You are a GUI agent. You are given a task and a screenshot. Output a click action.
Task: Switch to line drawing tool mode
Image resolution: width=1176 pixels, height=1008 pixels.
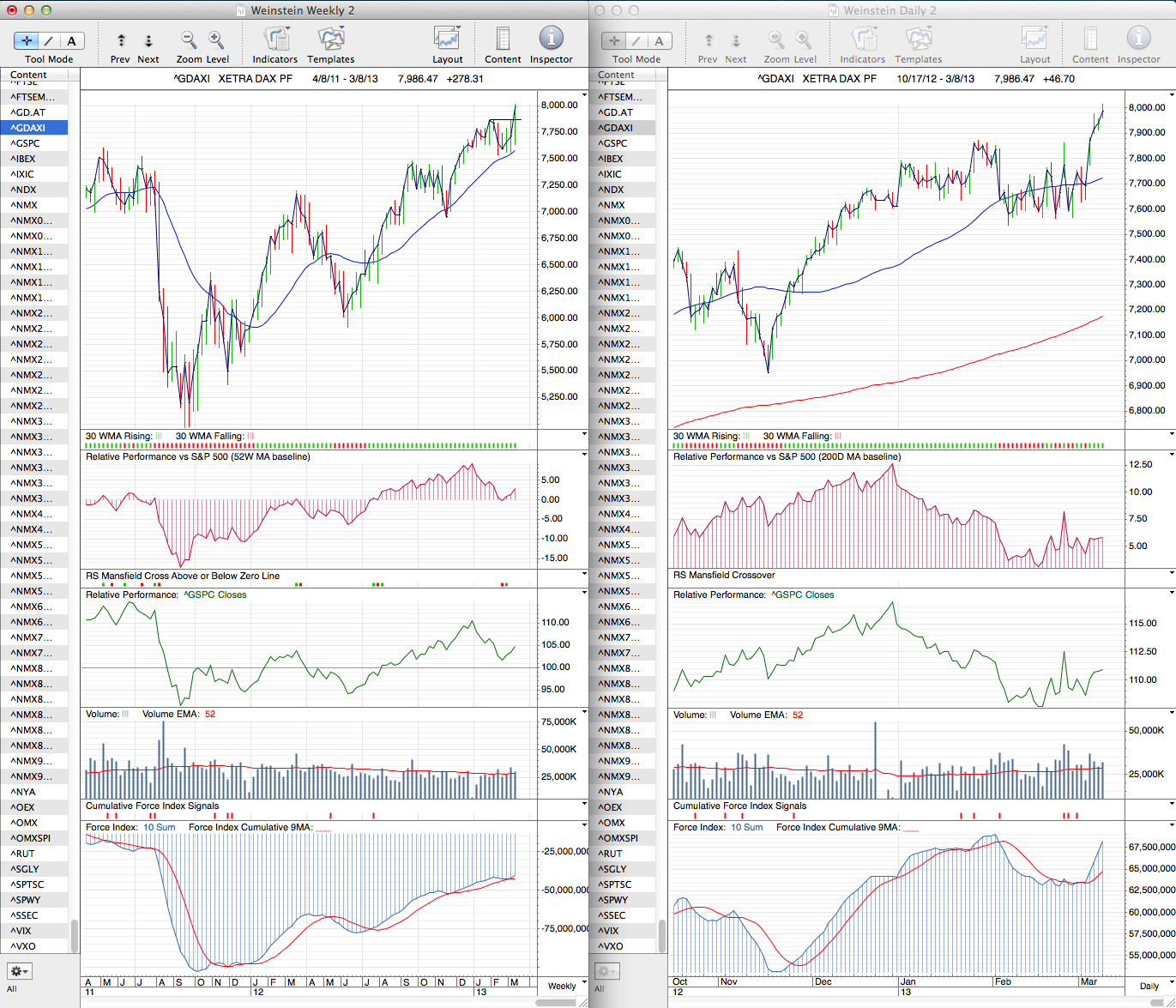49,40
